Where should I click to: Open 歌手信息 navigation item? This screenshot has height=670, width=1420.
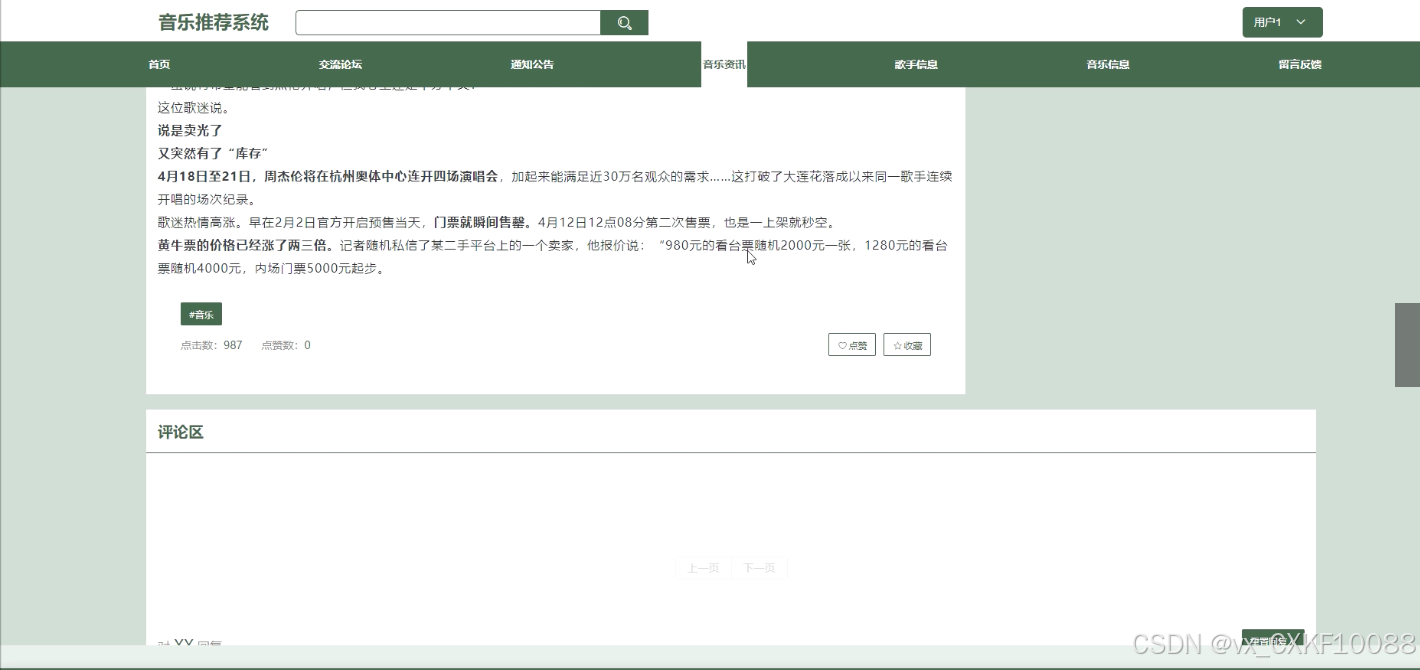tap(916, 64)
